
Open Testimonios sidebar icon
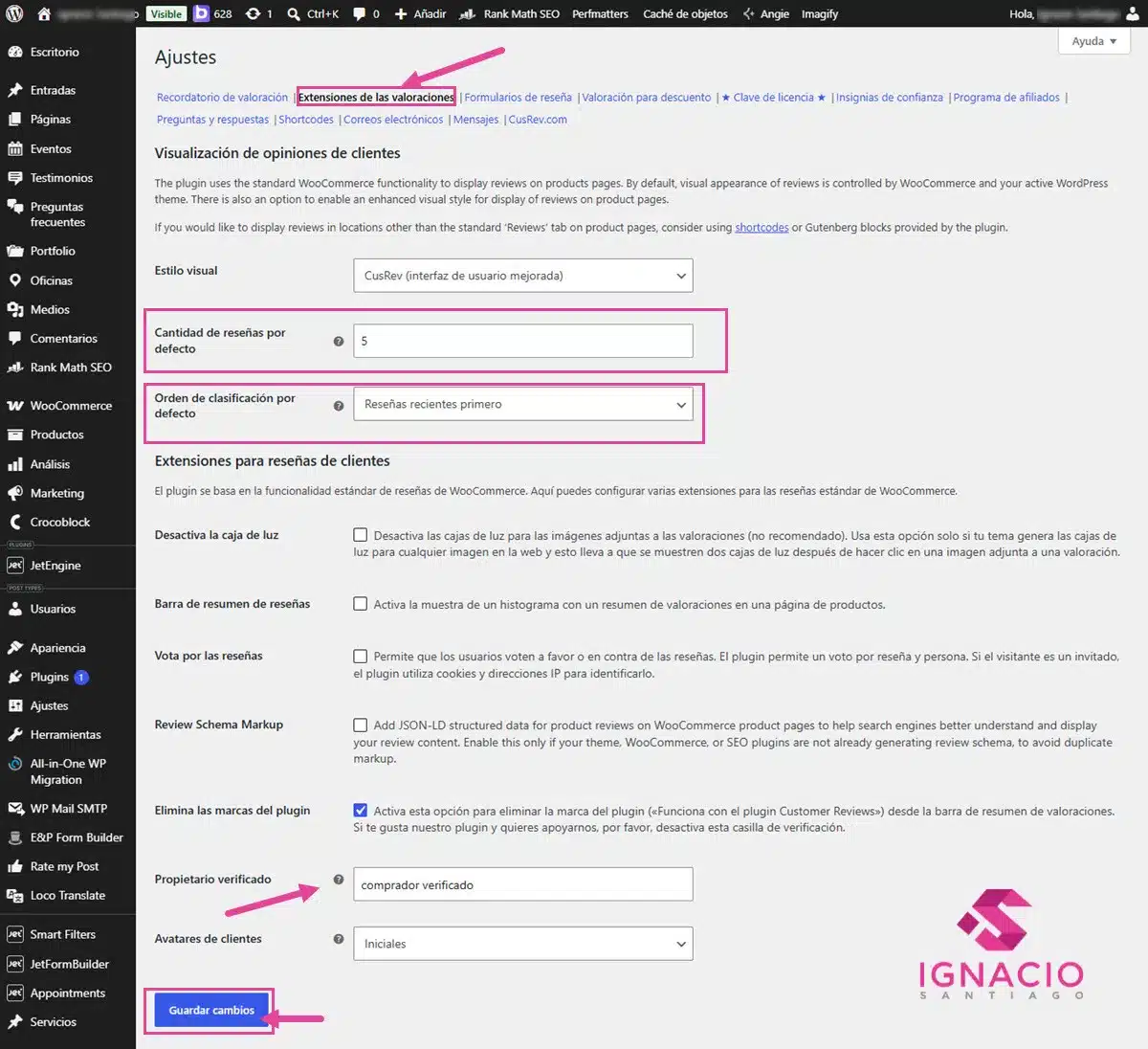point(15,177)
